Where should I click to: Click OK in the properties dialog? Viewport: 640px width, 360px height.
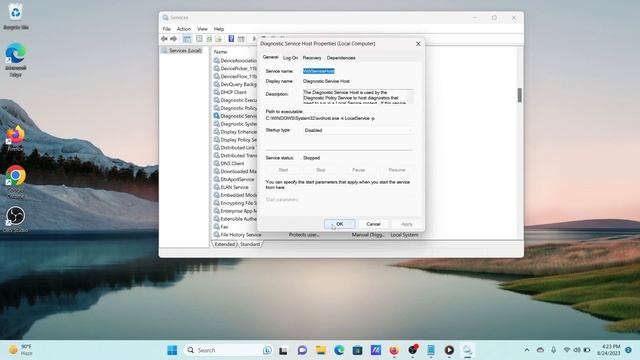coord(340,224)
